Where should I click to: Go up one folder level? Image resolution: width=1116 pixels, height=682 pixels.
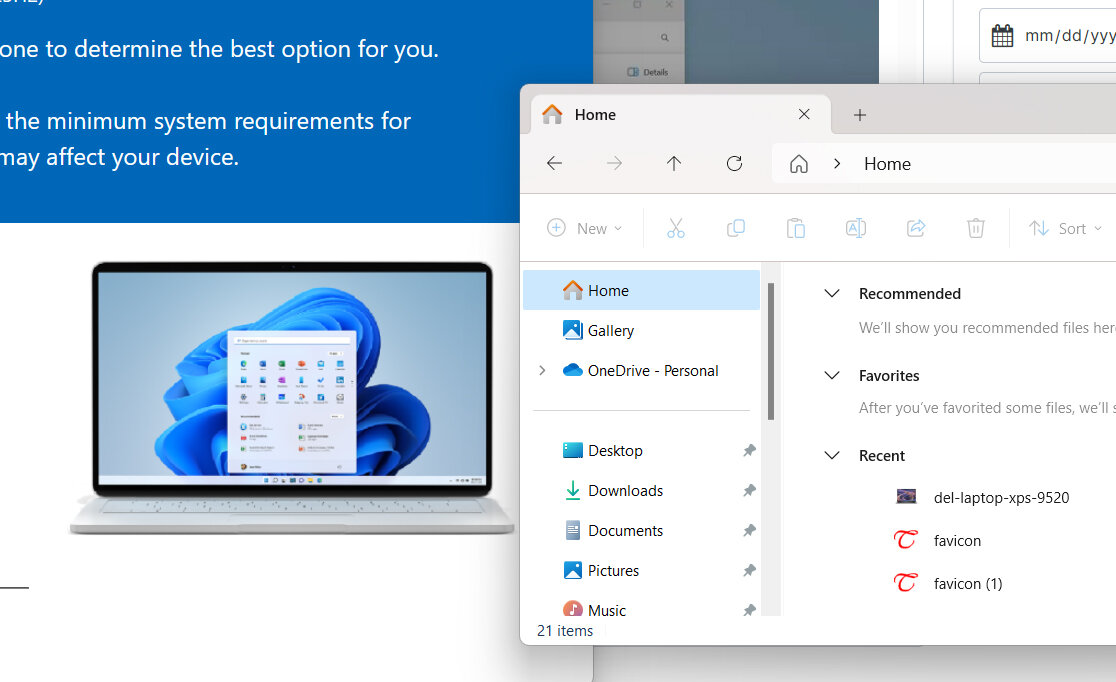pyautogui.click(x=674, y=164)
